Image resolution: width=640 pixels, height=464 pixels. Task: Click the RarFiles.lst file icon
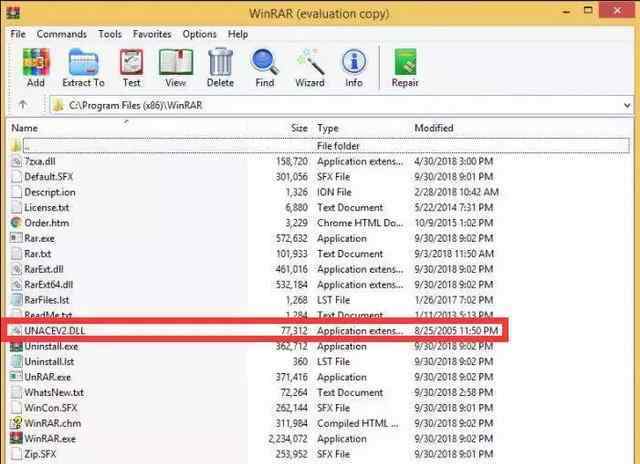coord(16,300)
